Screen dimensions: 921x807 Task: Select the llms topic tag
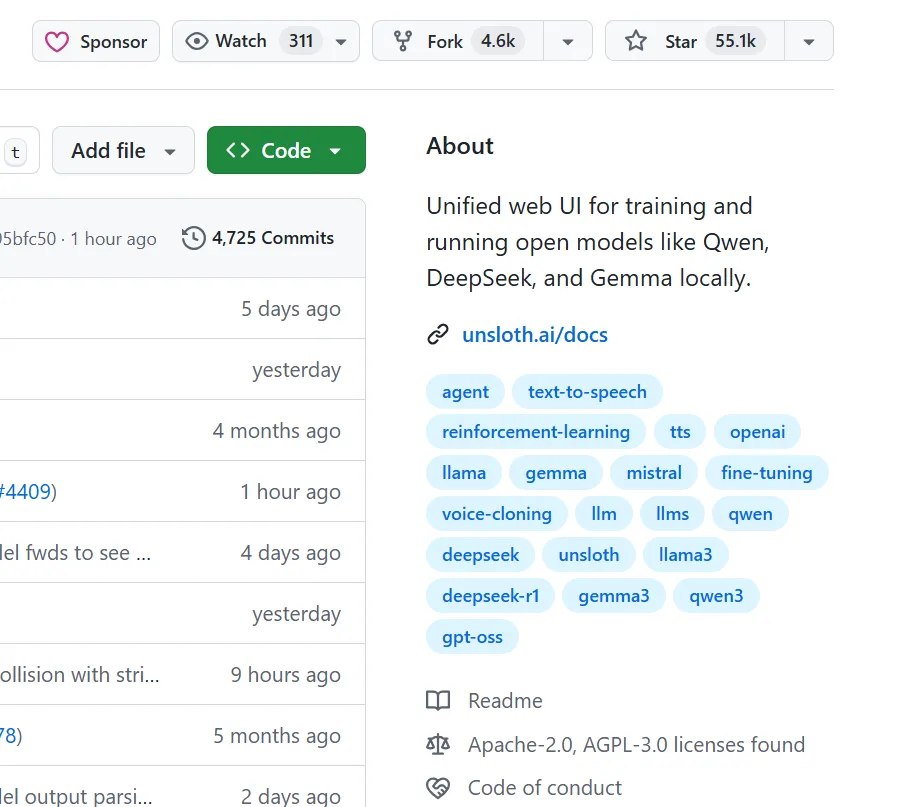coord(672,514)
